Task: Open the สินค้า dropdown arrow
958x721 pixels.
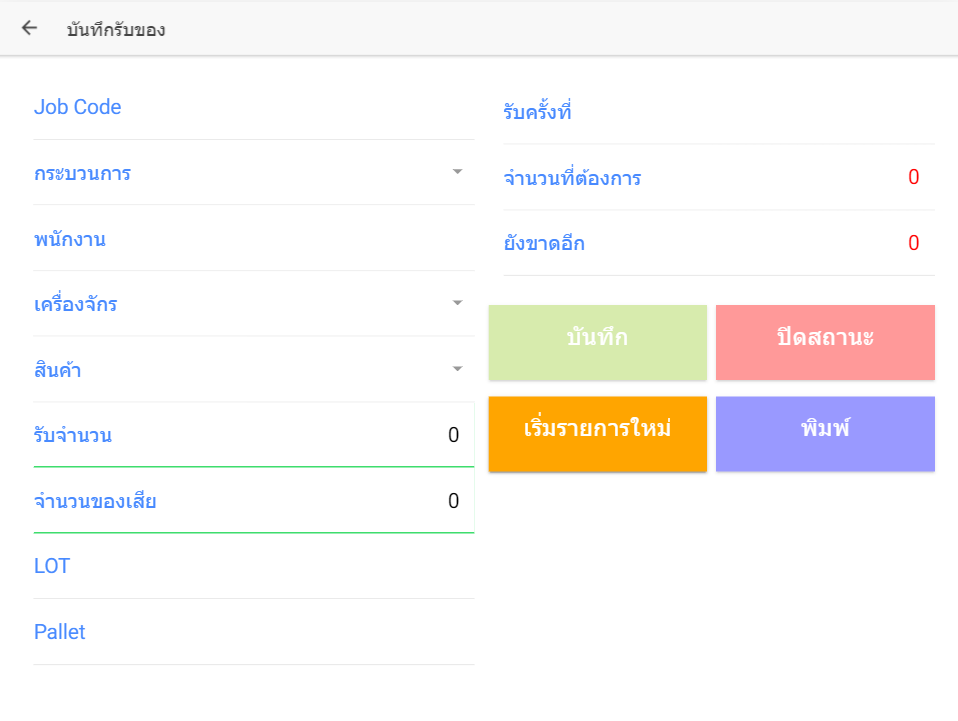Action: (457, 369)
